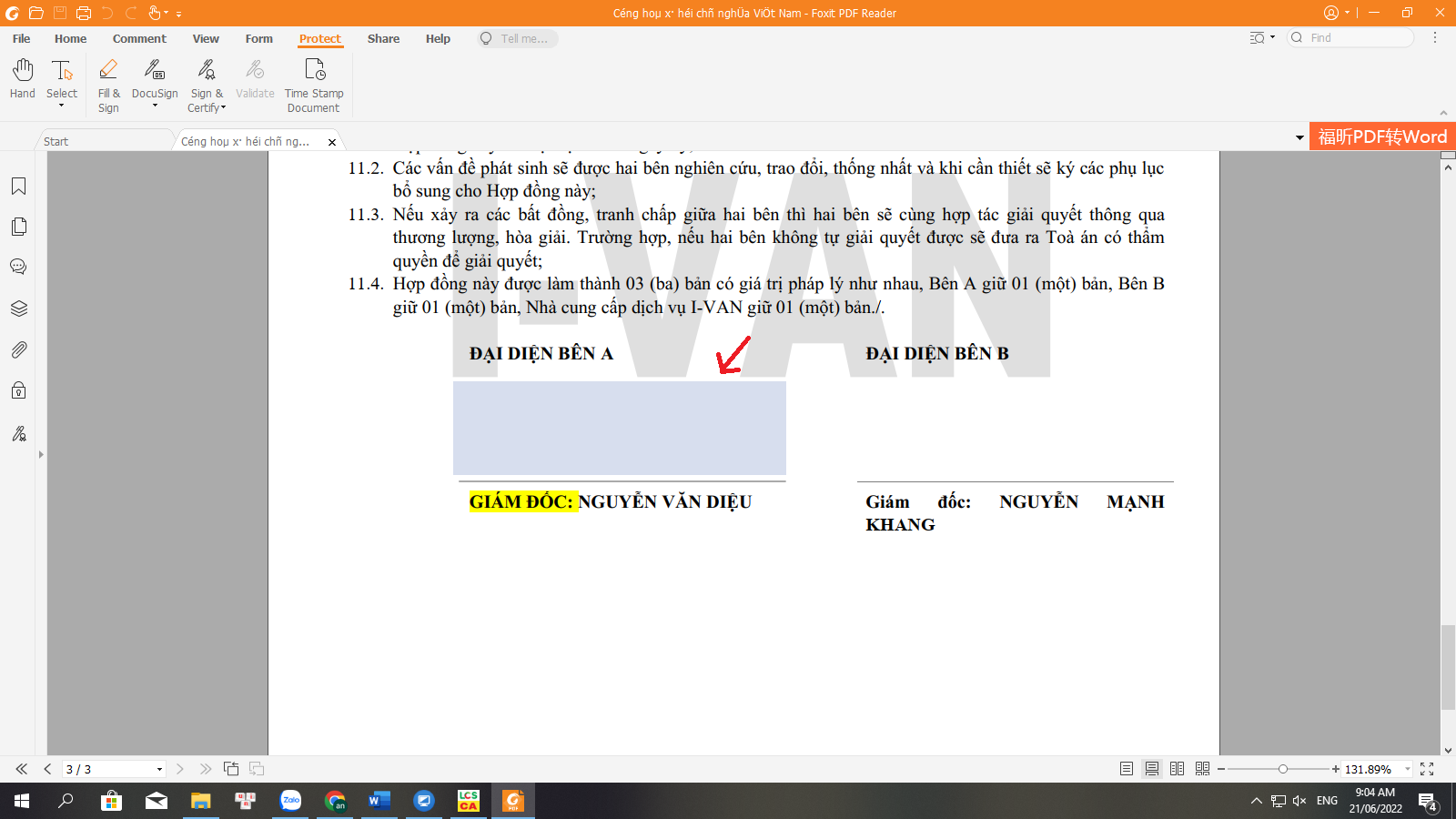Click the PDF to Word banner button

(x=1382, y=136)
